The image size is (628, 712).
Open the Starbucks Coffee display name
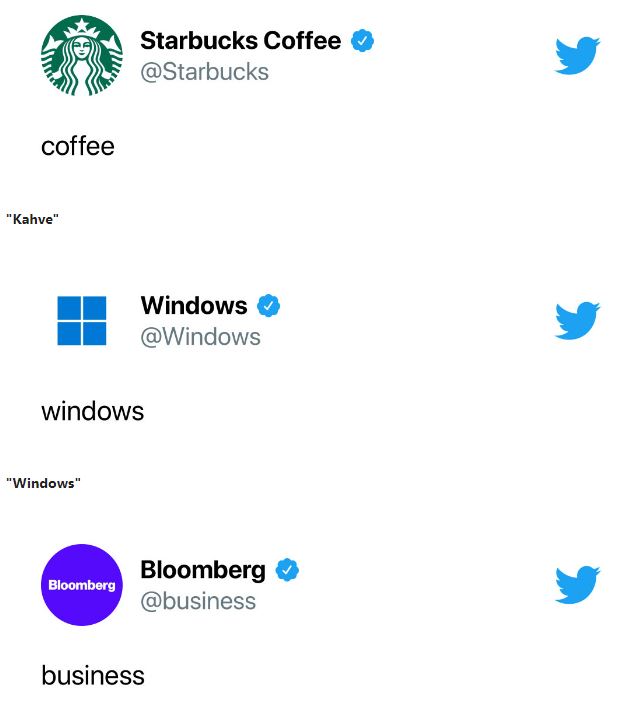coord(240,41)
